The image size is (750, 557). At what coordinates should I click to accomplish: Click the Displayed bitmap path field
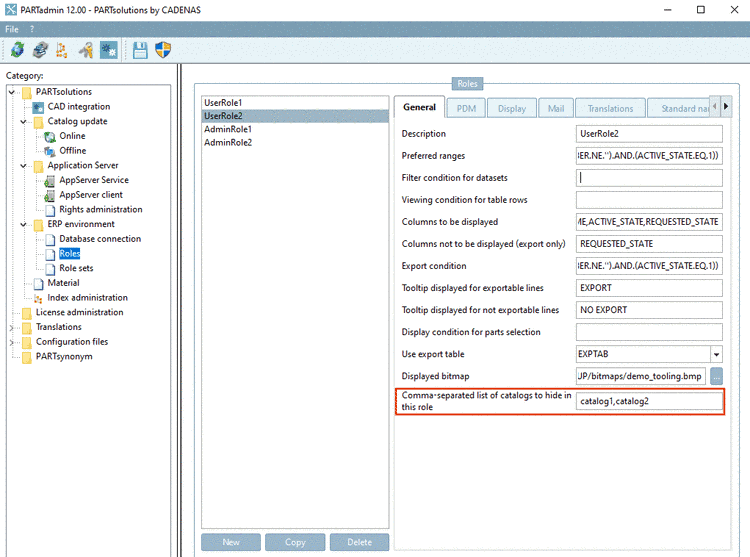pyautogui.click(x=640, y=376)
